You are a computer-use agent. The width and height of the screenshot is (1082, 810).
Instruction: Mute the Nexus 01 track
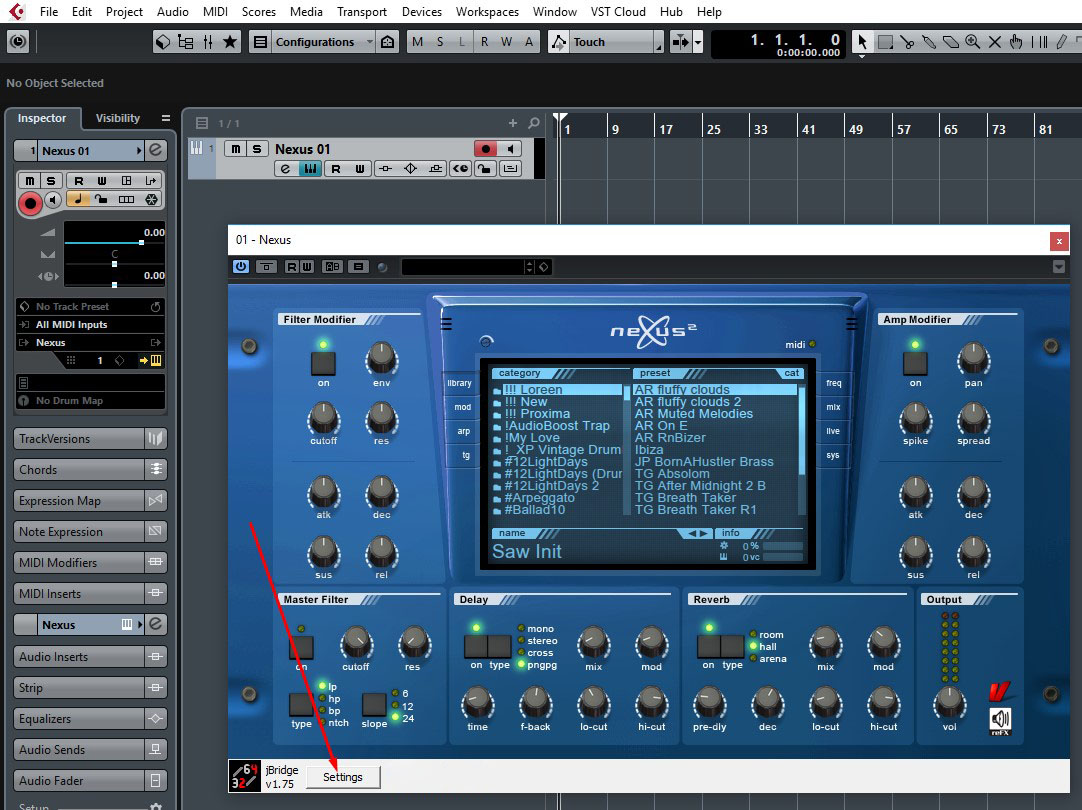pos(235,148)
